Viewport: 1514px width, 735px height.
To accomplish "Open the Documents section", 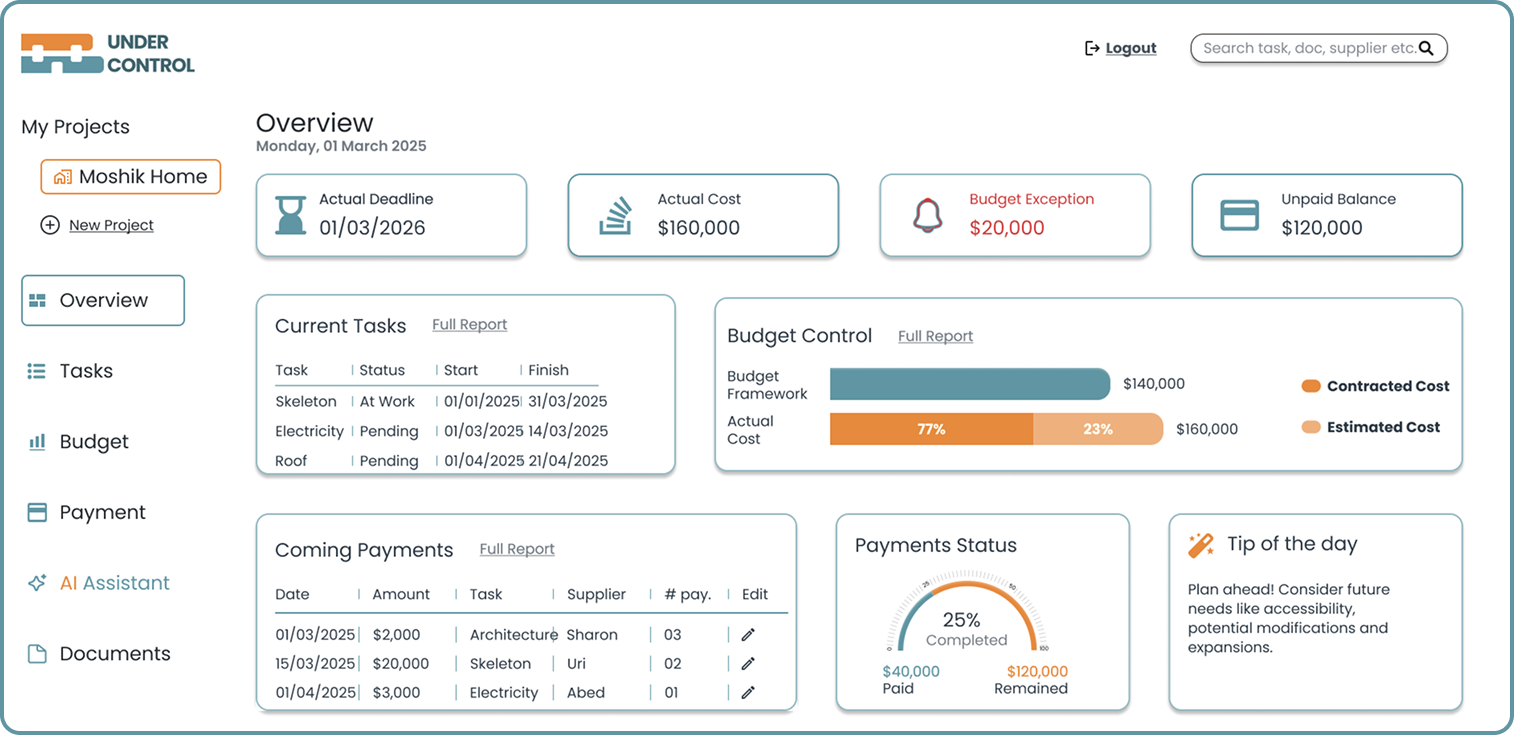I will click(x=114, y=654).
